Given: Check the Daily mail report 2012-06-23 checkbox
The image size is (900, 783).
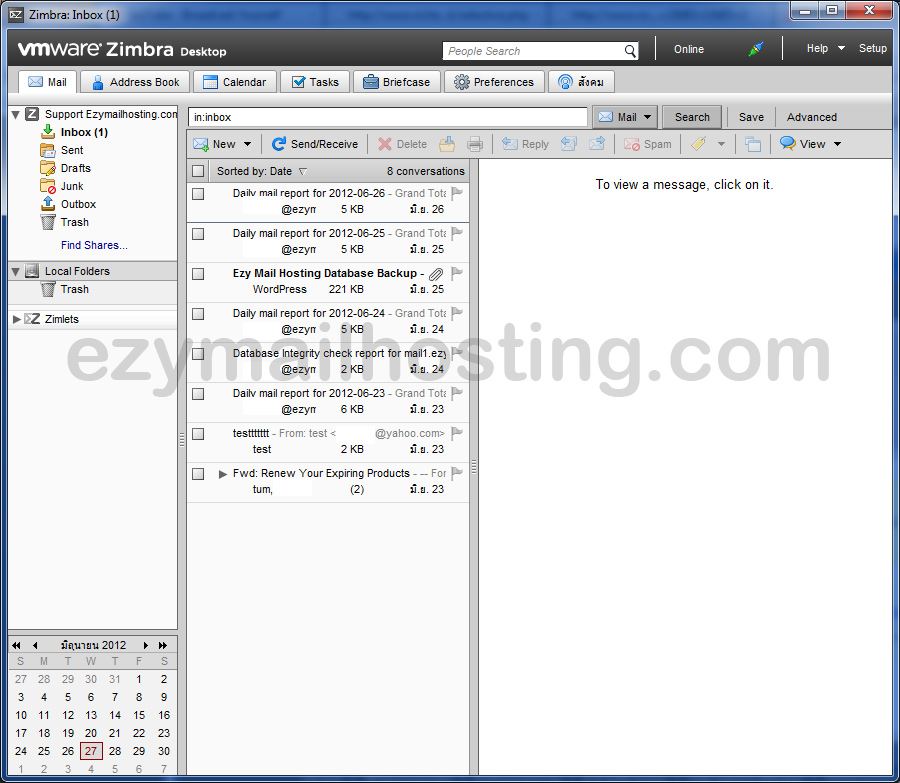Looking at the screenshot, I should pos(198,394).
